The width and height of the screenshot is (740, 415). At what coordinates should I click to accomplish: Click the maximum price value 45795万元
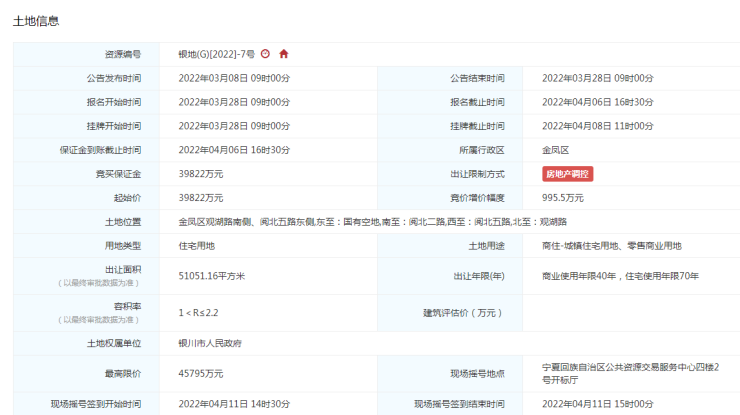click(201, 373)
